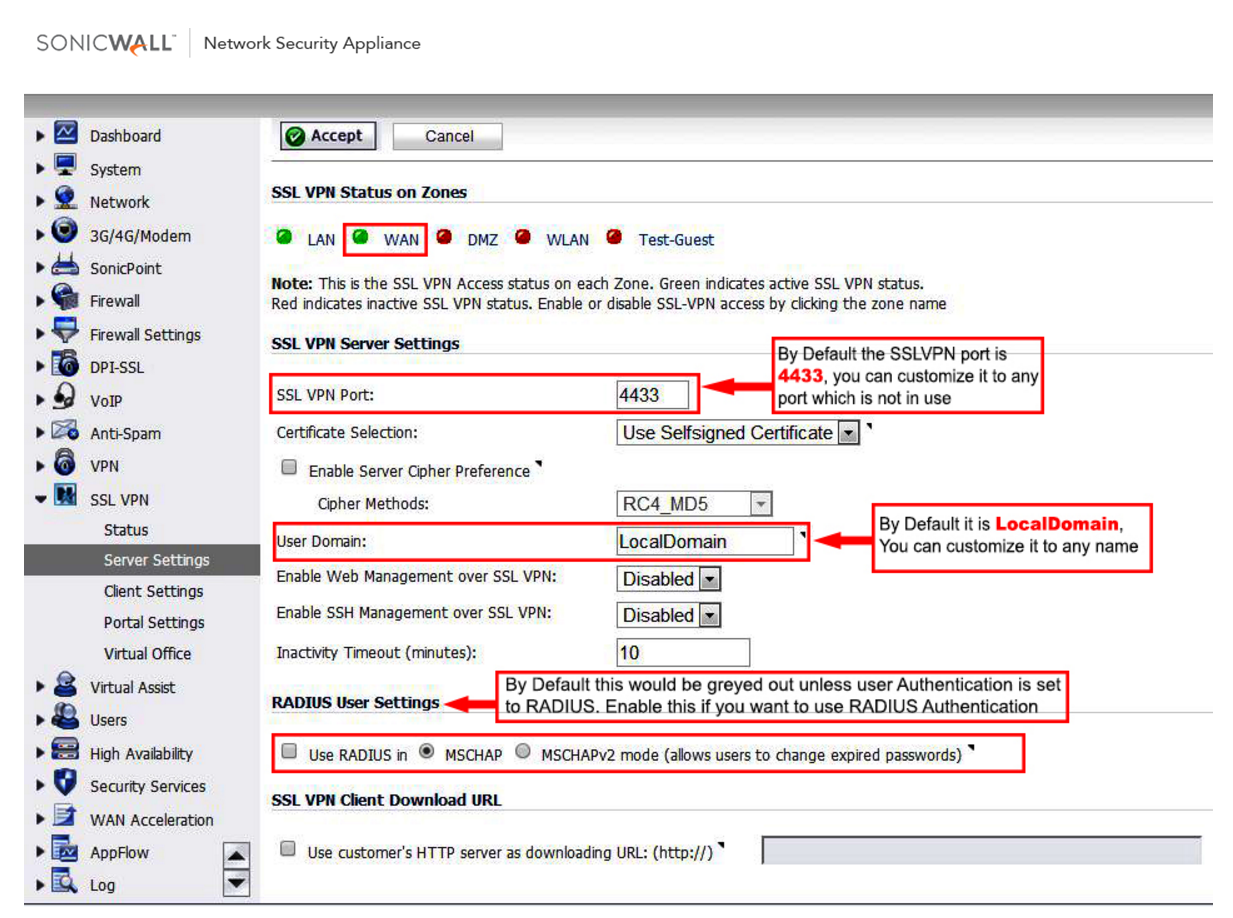This screenshot has width=1233, height=918.
Task: Check the Use RADIUS in checkbox
Action: [289, 752]
